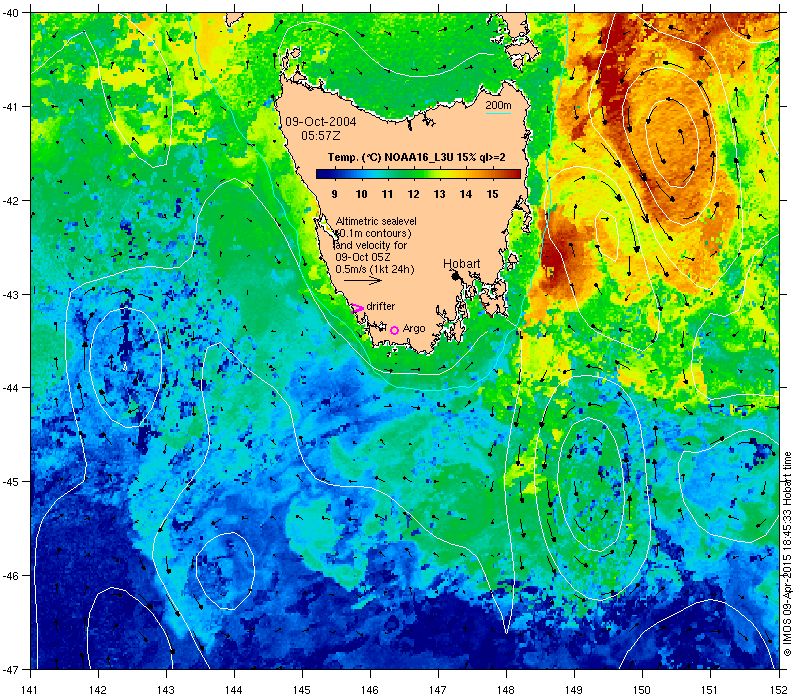The width and height of the screenshot is (800, 700).
Task: Click the longitude axis label '144'
Action: [234, 690]
